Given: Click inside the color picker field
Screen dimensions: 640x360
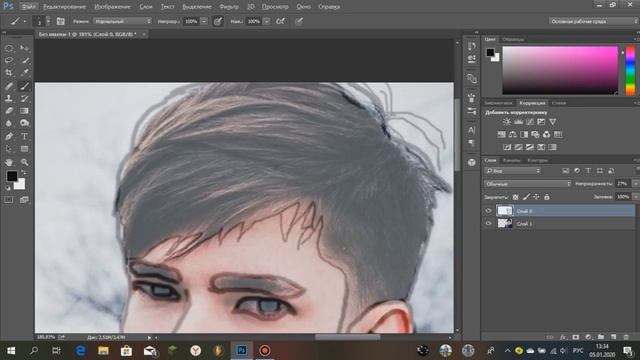Looking at the screenshot, I should pyautogui.click(x=560, y=71).
